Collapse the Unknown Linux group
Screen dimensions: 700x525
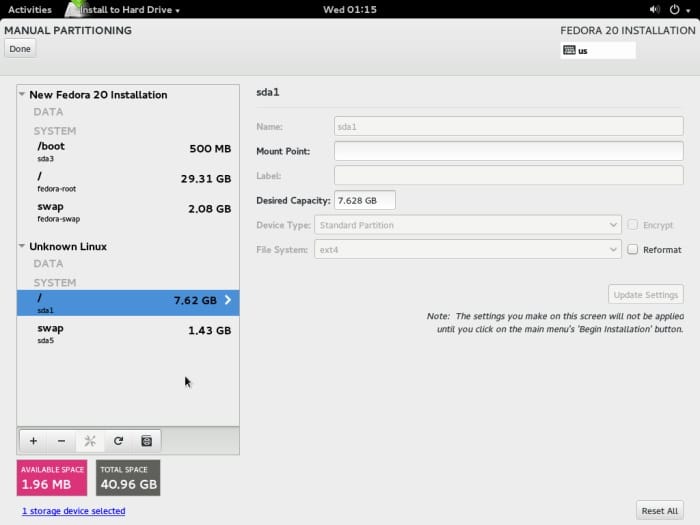(x=22, y=246)
